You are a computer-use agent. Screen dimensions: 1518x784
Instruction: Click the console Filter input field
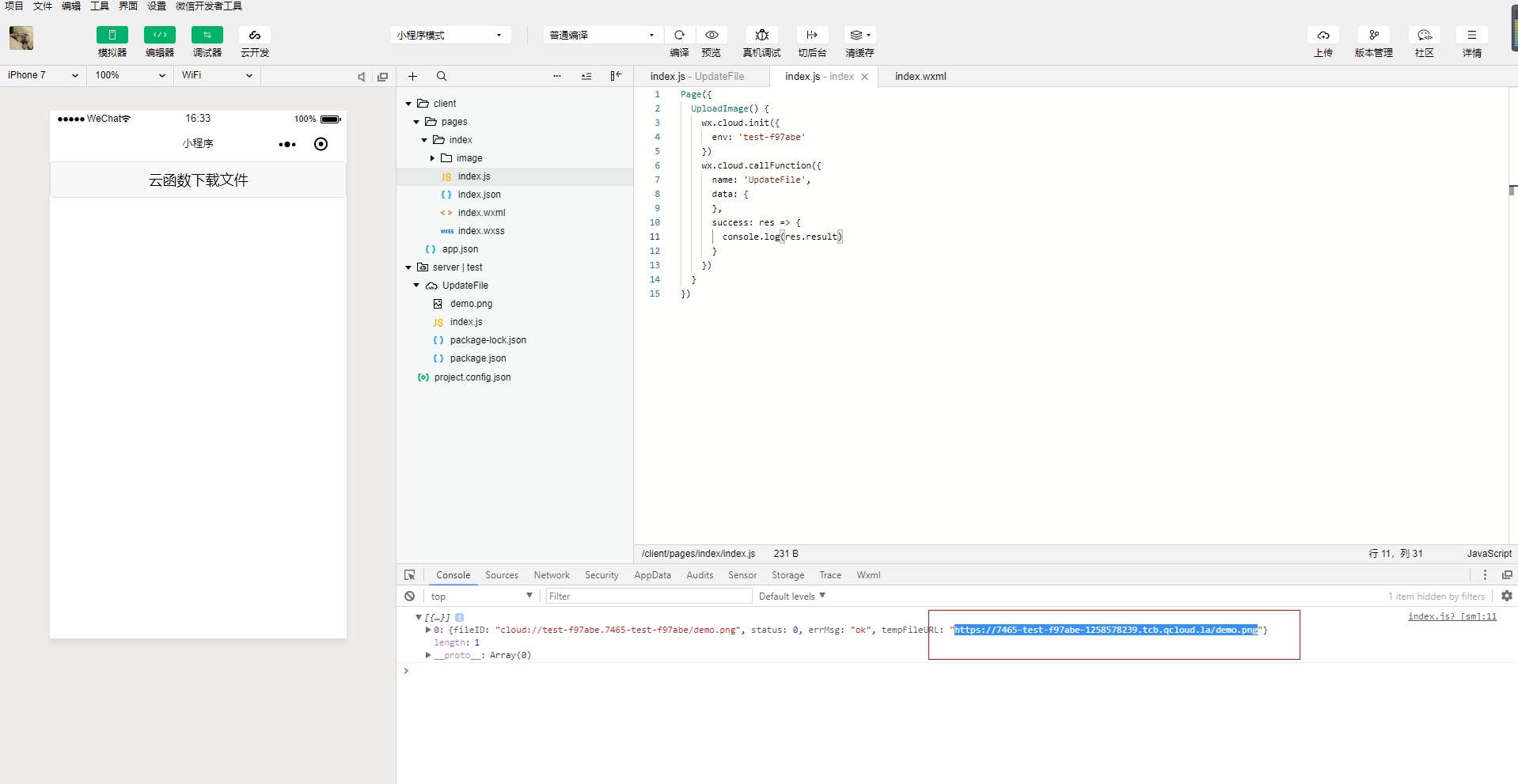[648, 597]
